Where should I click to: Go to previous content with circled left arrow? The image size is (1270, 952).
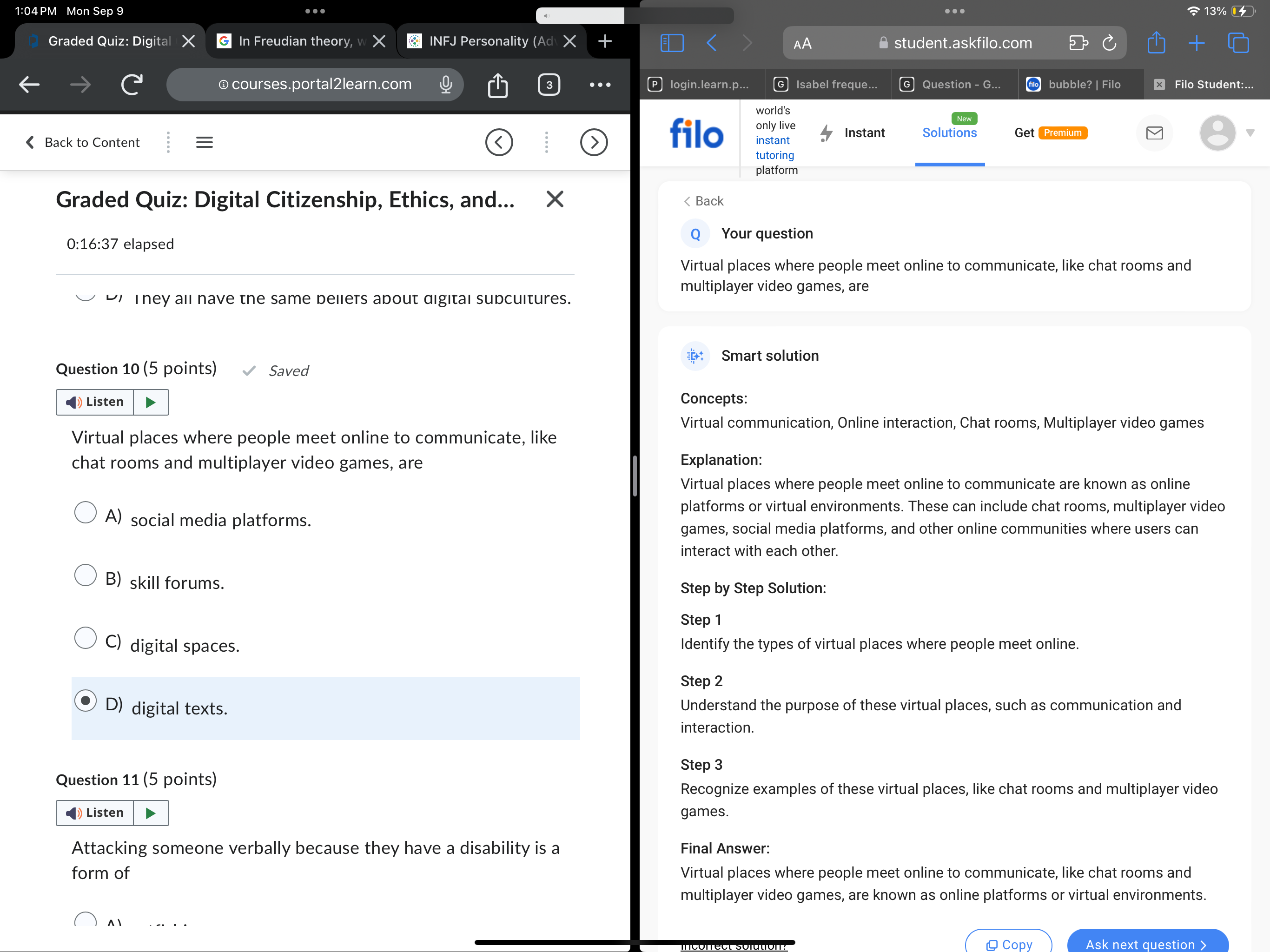click(x=499, y=142)
